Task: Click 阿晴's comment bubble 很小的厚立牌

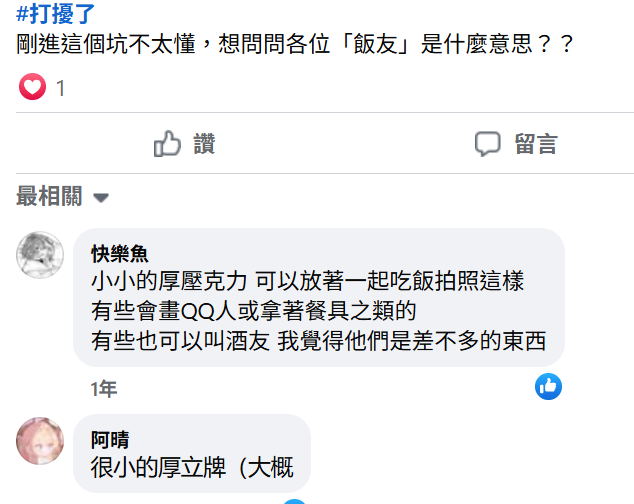Action: coord(192,453)
